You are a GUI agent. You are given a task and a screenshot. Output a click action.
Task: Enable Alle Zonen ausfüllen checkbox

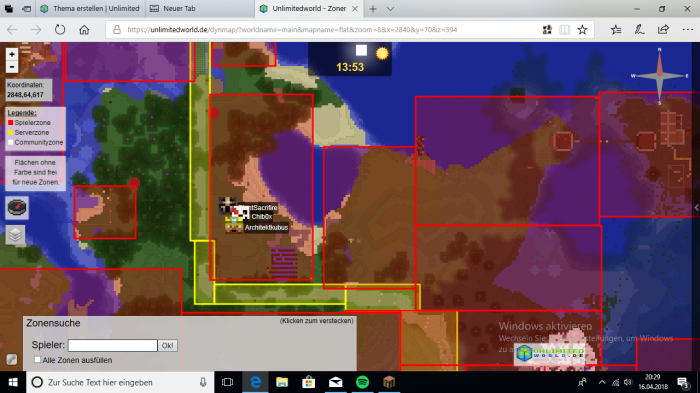38,360
